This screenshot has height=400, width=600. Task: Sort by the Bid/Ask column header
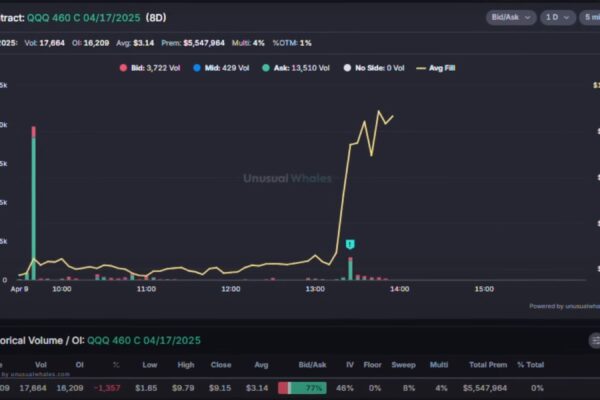click(312, 365)
